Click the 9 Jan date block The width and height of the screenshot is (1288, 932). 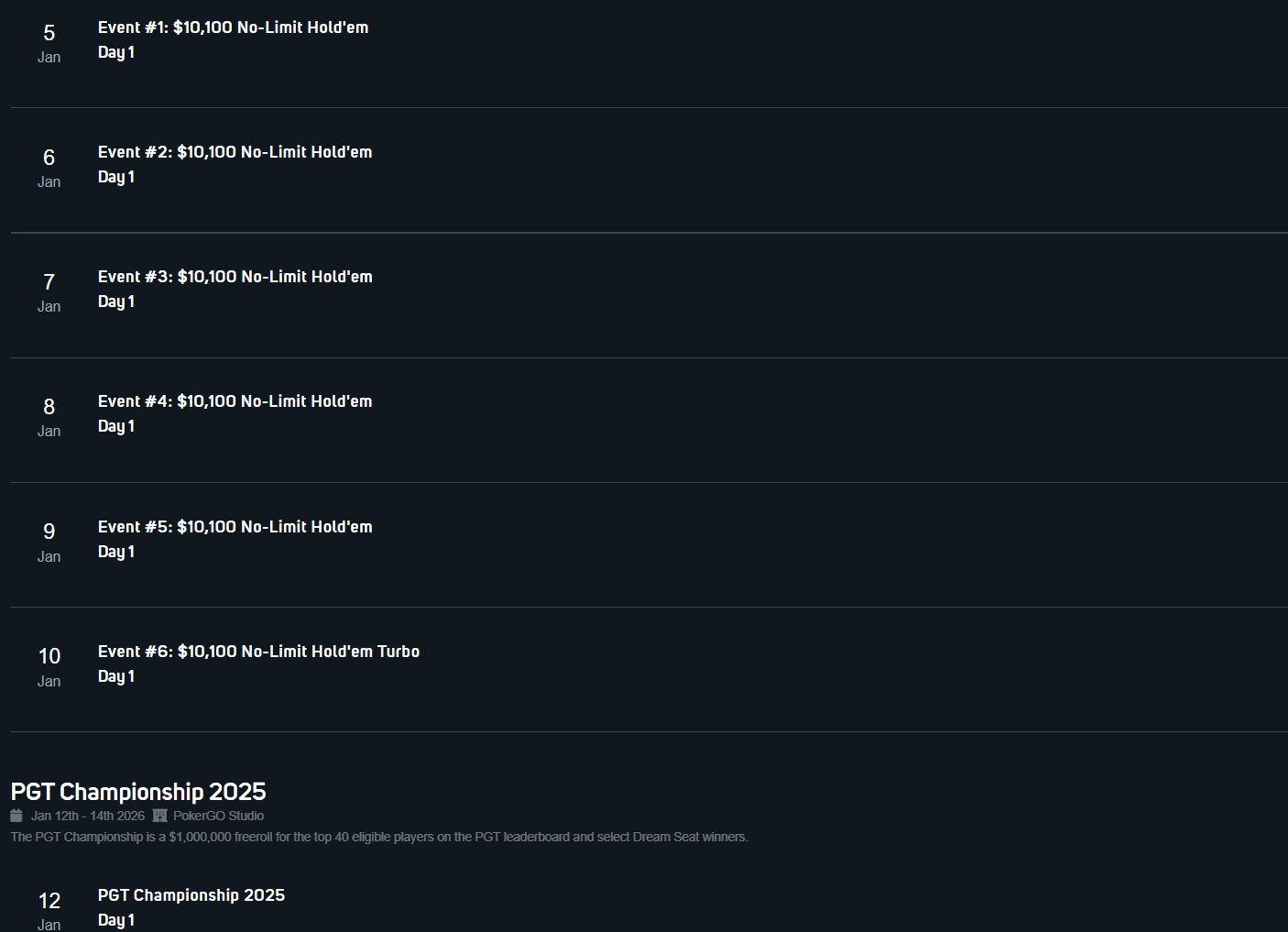49,542
